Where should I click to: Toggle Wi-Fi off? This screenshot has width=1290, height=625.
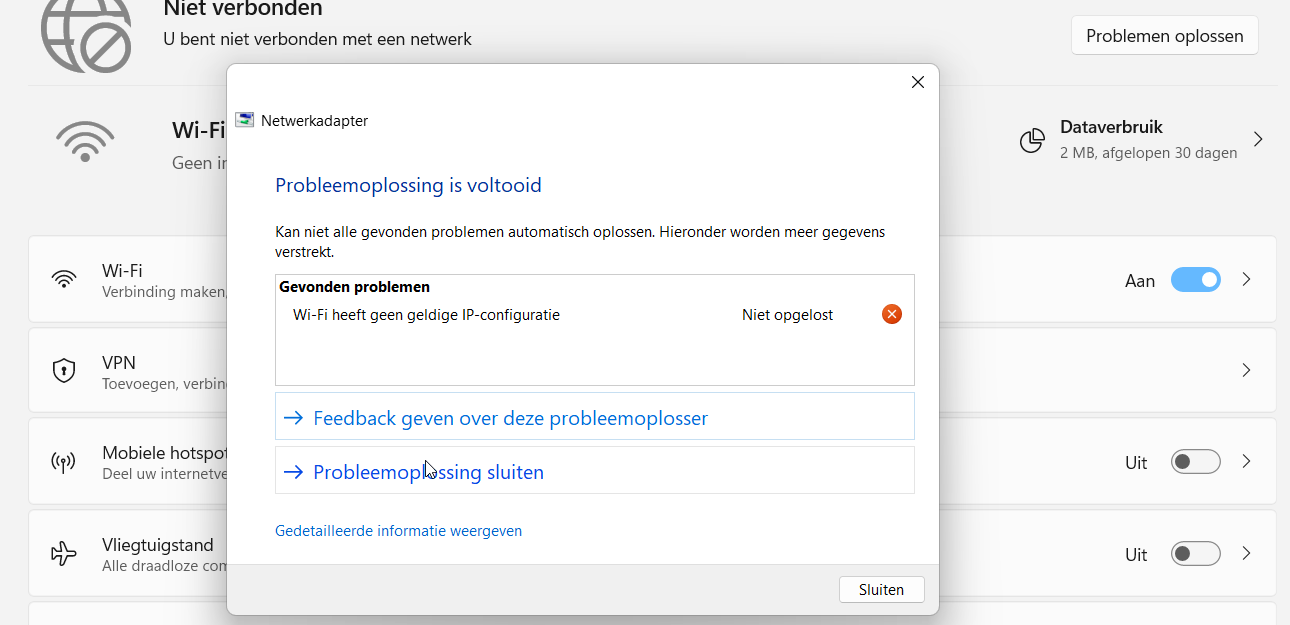point(1196,280)
